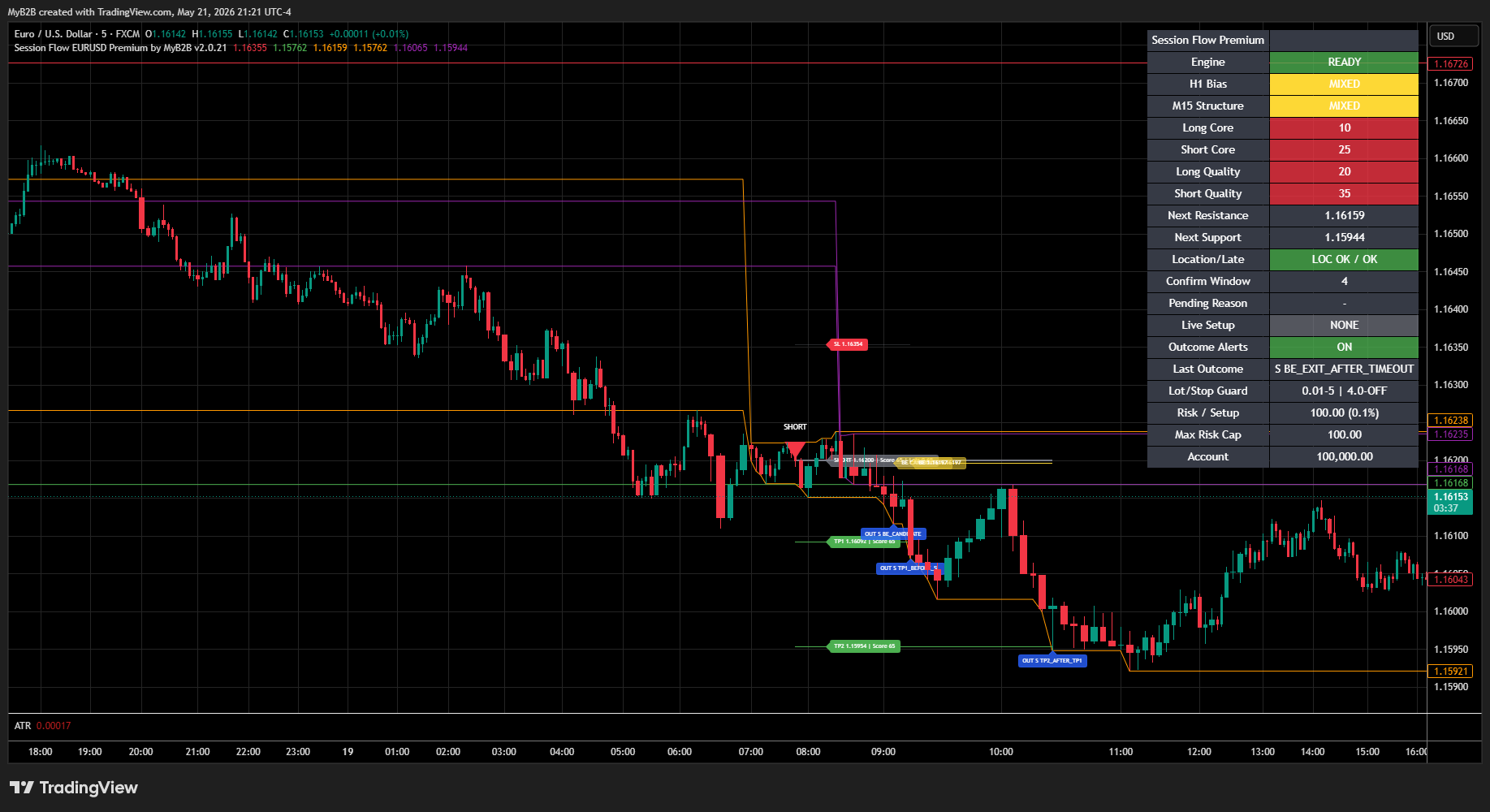The width and height of the screenshot is (1490, 812).
Task: Select the orange 1.16238 price axis label
Action: pyautogui.click(x=1450, y=421)
